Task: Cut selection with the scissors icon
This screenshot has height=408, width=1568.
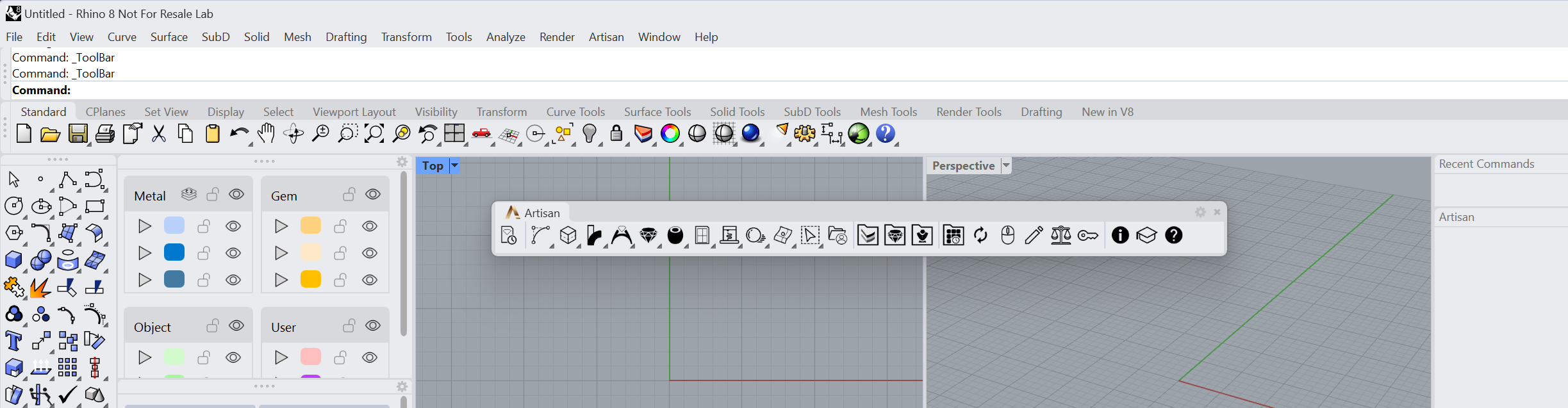Action: (159, 134)
